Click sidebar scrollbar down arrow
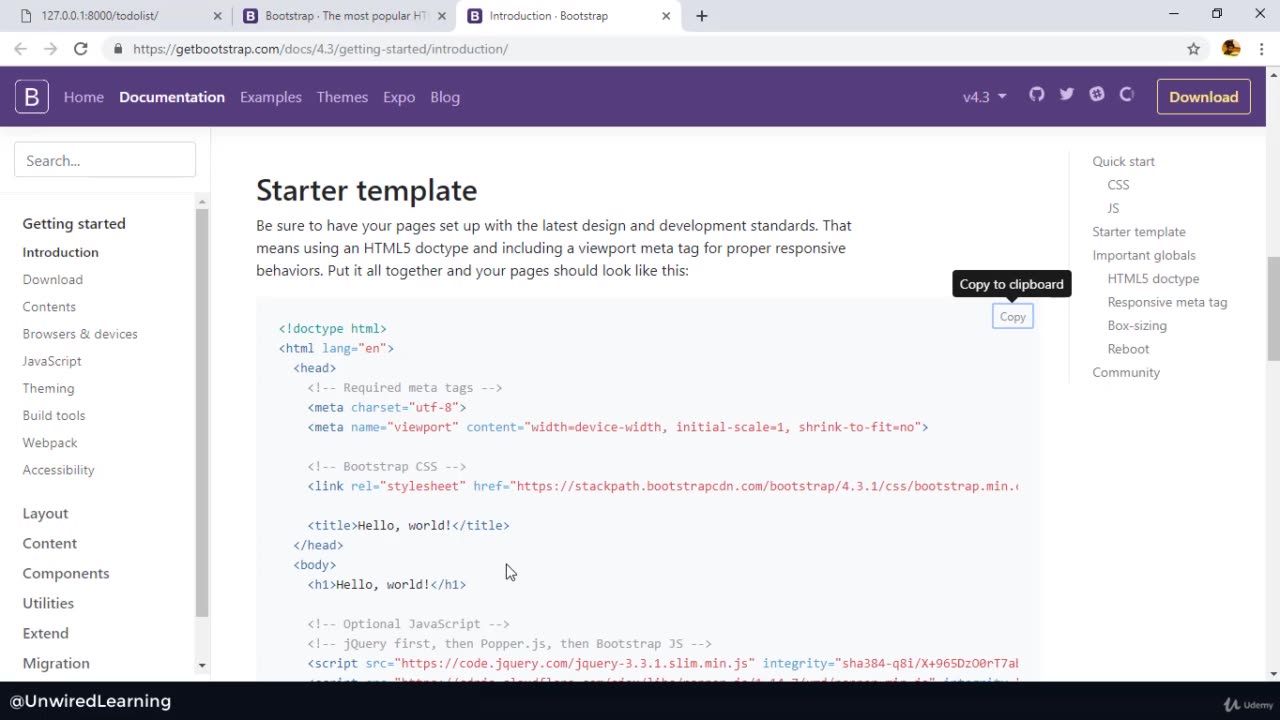1280x720 pixels. coord(202,665)
